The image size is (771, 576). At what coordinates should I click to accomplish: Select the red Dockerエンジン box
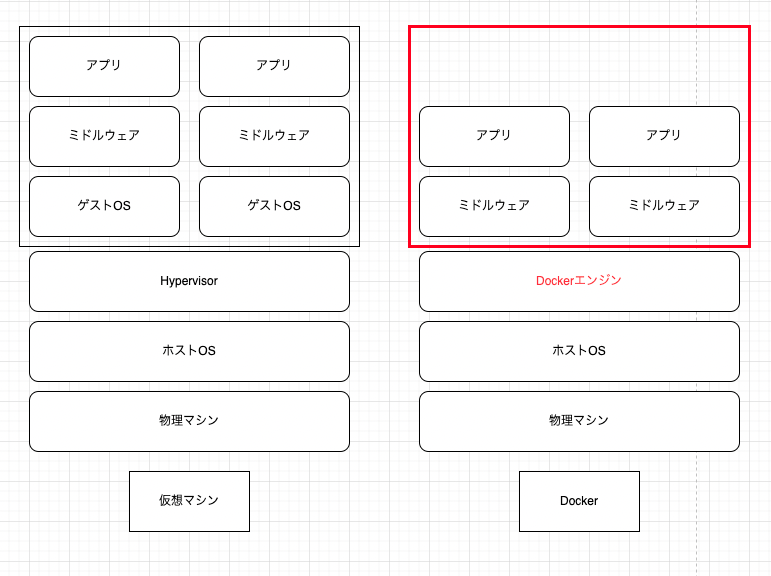[x=579, y=281]
